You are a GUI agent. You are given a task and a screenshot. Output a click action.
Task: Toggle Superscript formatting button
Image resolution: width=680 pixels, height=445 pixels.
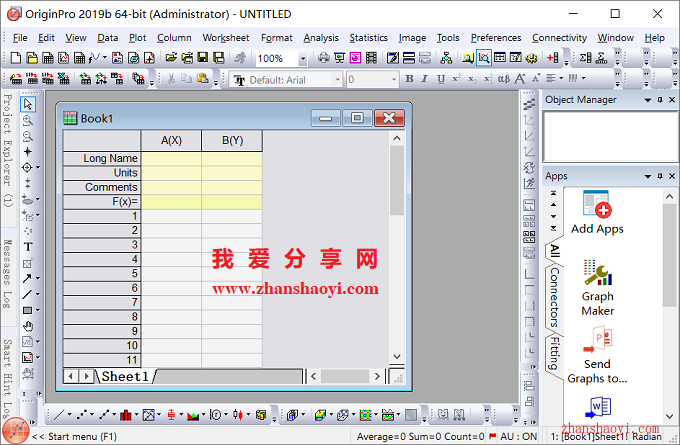coord(456,79)
